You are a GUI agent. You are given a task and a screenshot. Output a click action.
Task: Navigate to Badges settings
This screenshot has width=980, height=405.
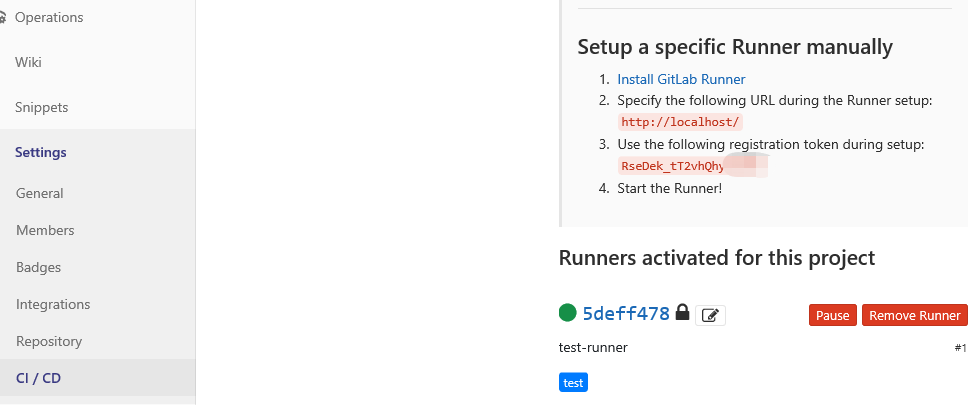pyautogui.click(x=38, y=267)
